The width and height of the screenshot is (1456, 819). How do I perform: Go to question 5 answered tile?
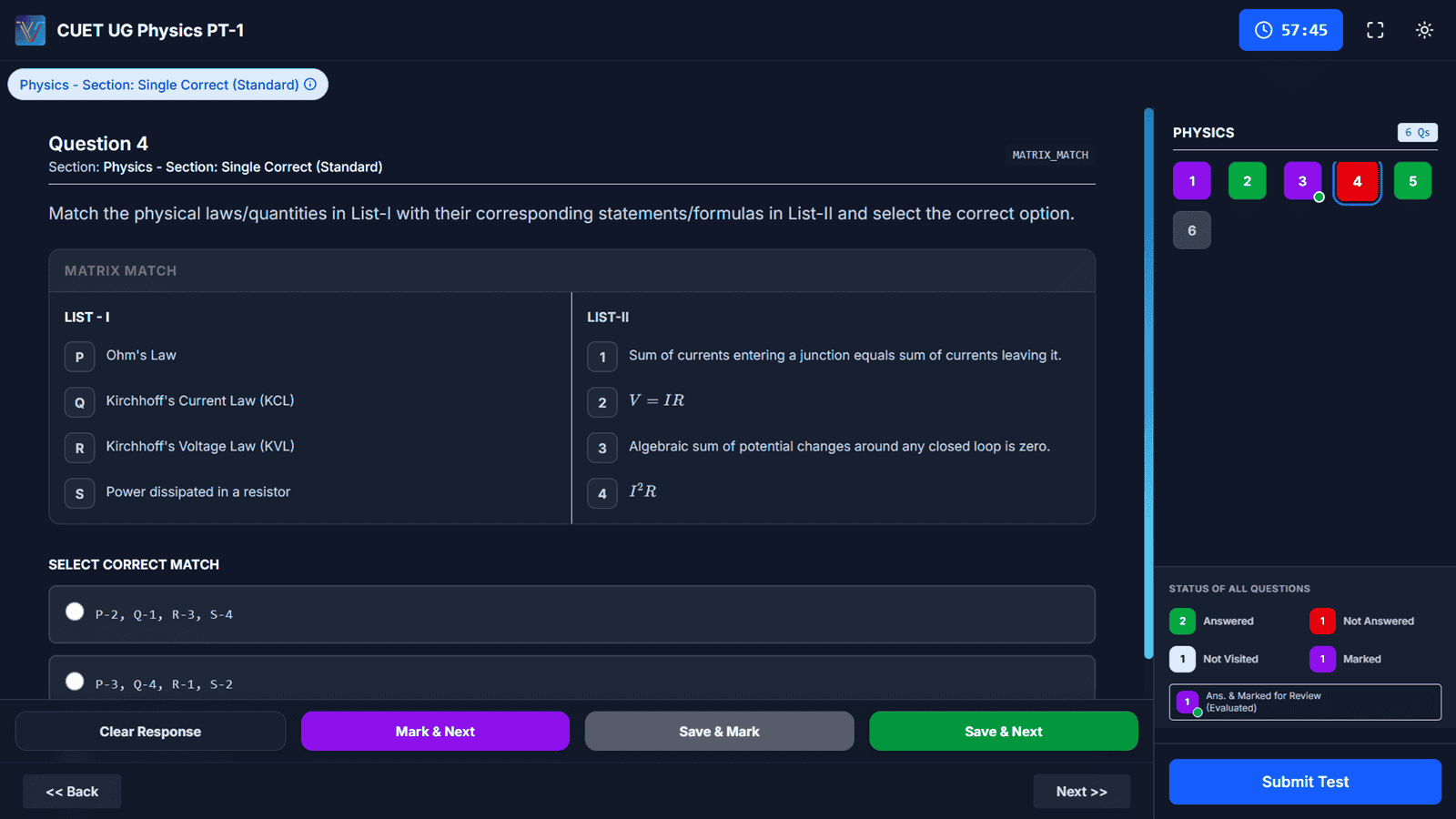tap(1412, 181)
